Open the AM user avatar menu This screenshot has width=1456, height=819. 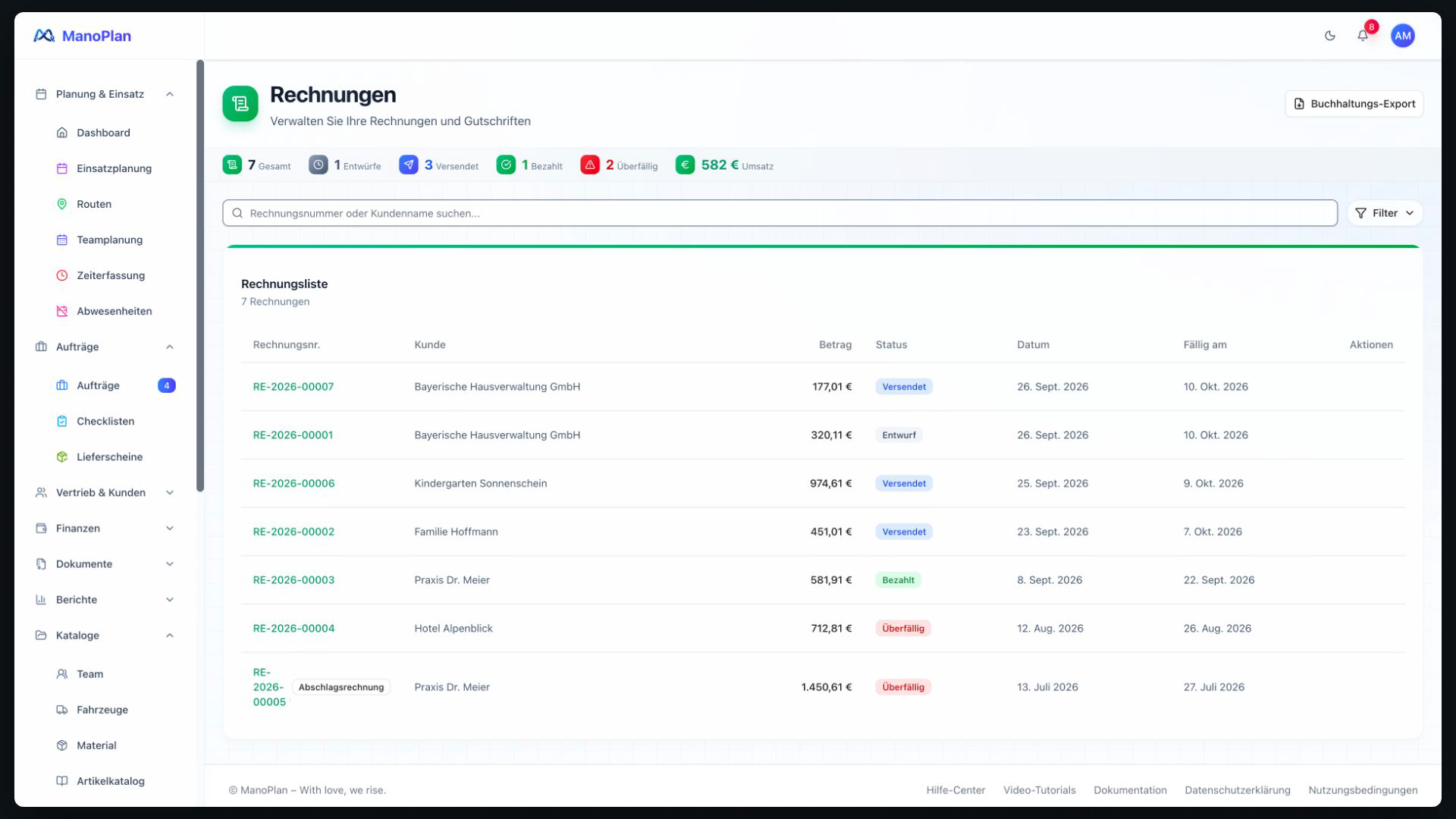[x=1402, y=36]
